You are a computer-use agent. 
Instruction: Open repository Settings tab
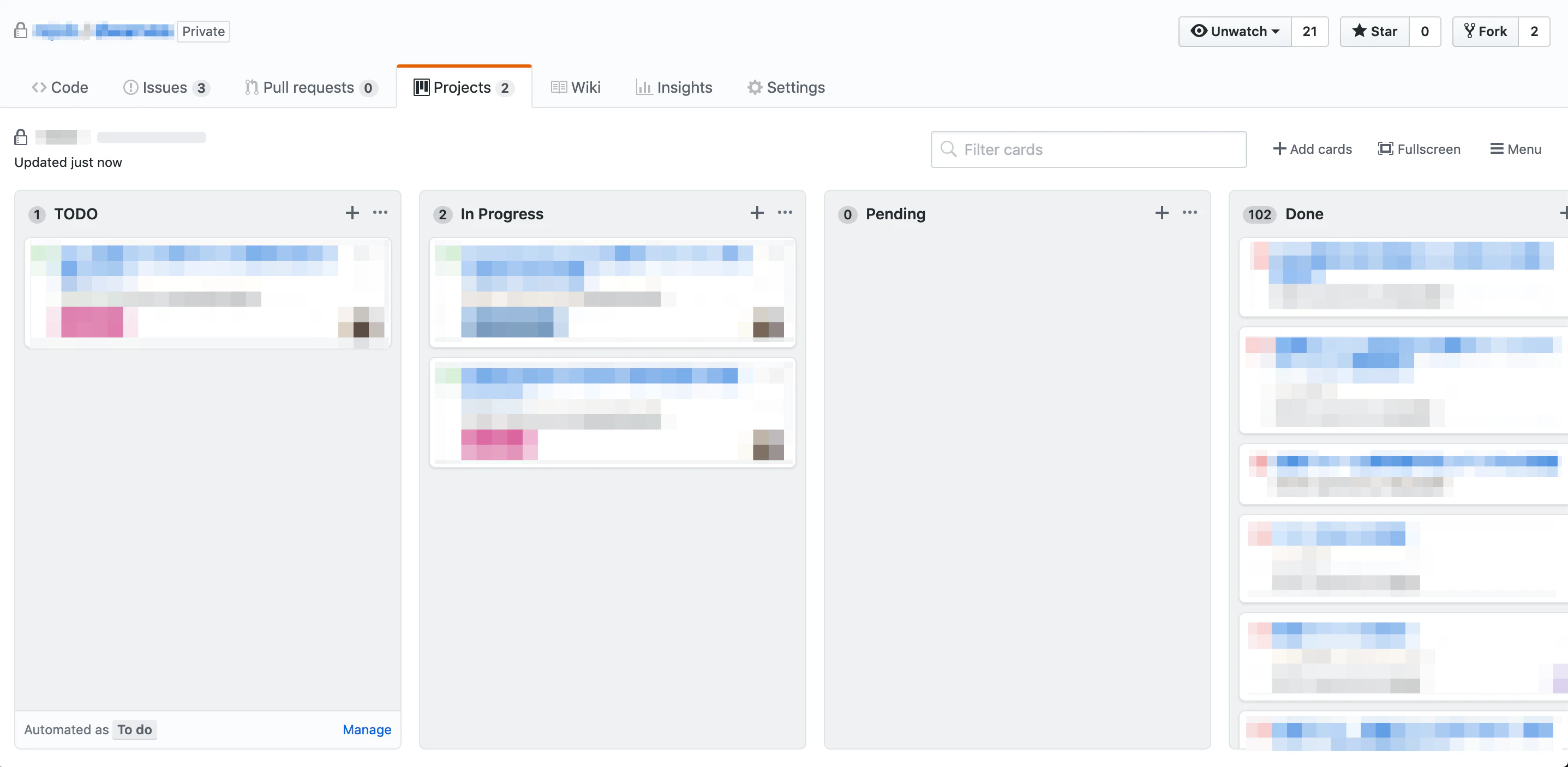coord(786,87)
